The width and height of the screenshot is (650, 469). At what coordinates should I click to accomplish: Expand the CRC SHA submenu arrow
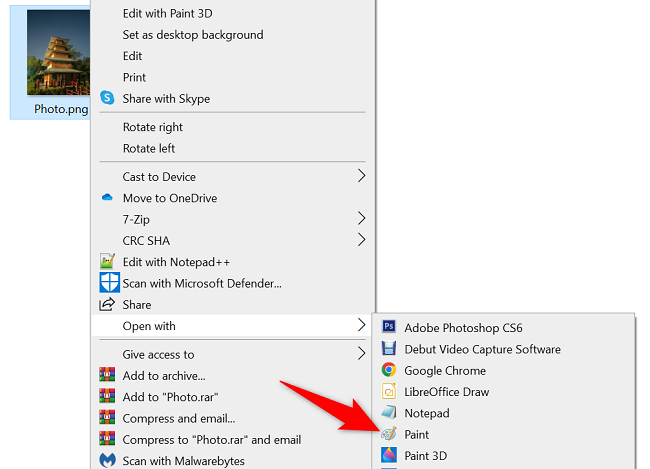click(x=361, y=240)
